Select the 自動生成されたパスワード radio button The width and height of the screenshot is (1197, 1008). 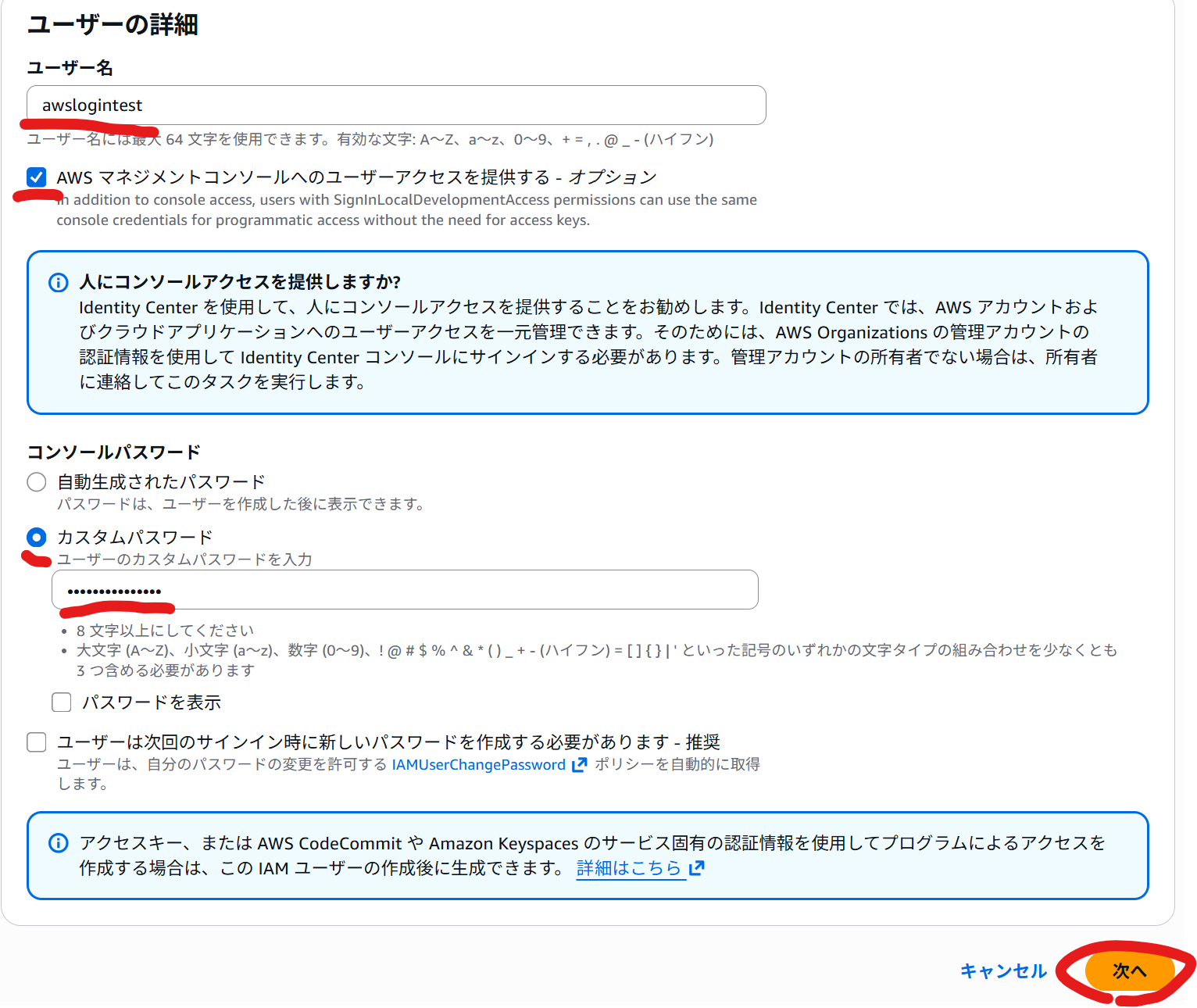[37, 482]
